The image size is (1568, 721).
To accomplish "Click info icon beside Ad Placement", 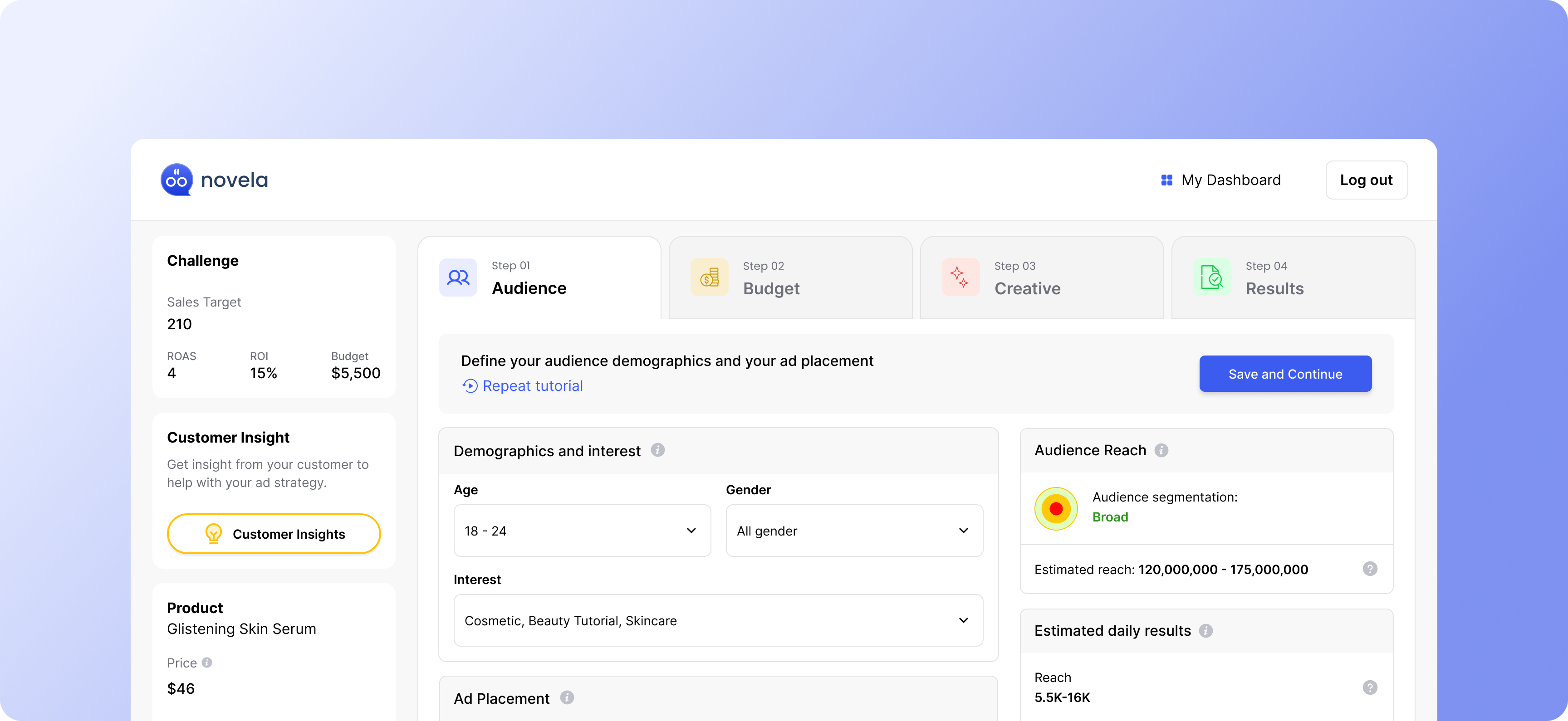I will [567, 698].
